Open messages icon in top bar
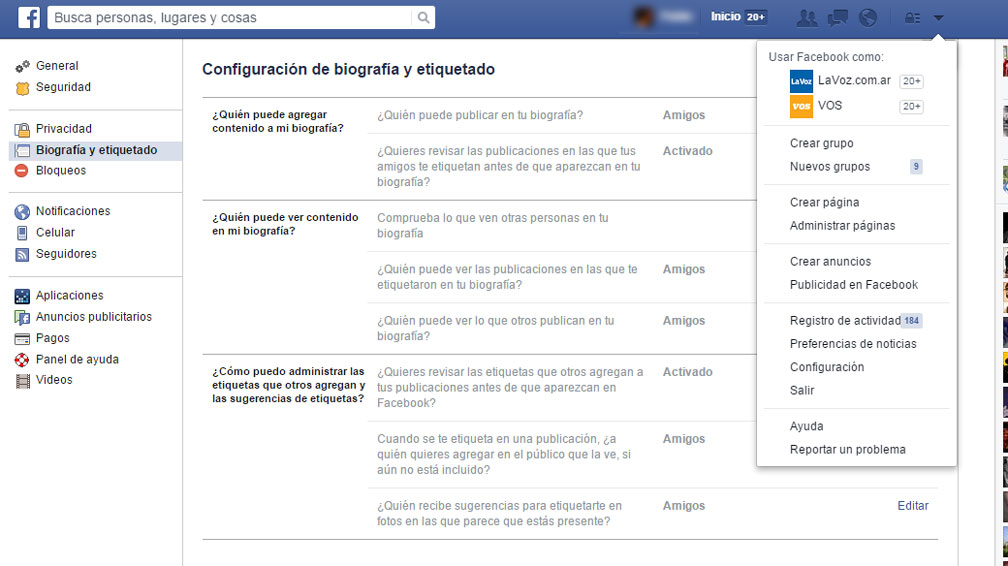The image size is (1008, 566). coord(838,17)
